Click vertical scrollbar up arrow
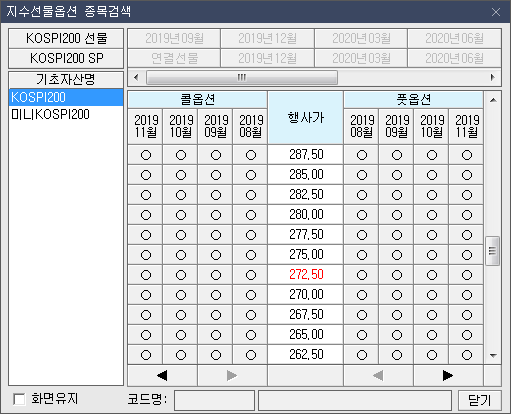This screenshot has height=414, width=511. coord(493,100)
